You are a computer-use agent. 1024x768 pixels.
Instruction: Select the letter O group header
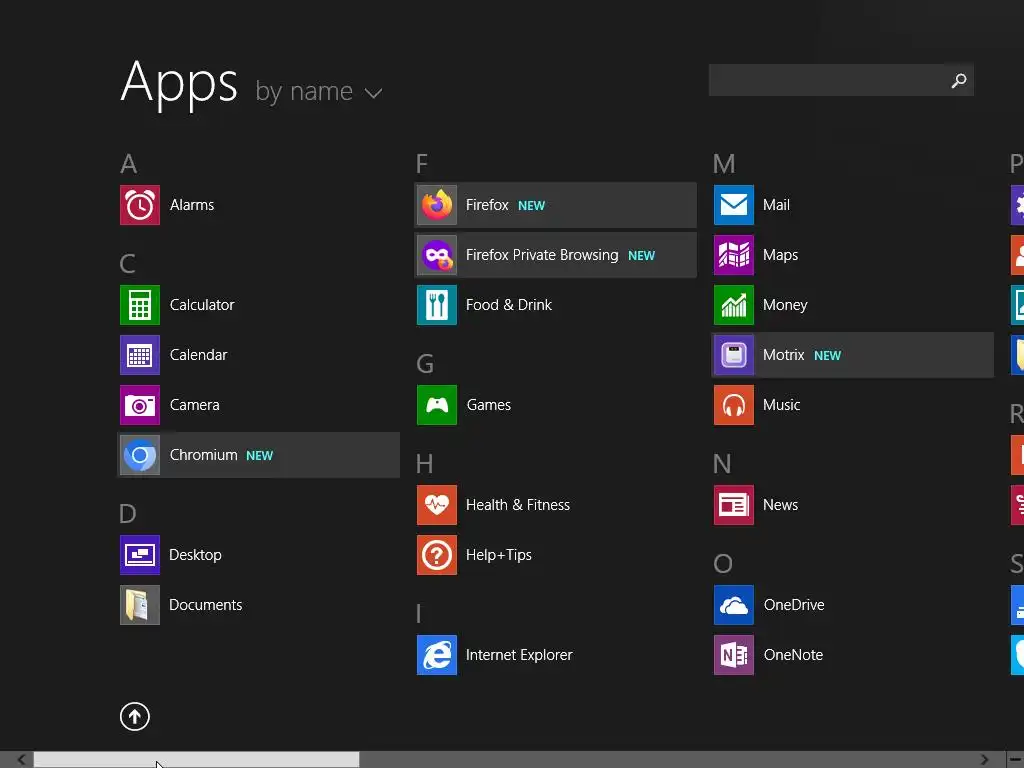723,564
